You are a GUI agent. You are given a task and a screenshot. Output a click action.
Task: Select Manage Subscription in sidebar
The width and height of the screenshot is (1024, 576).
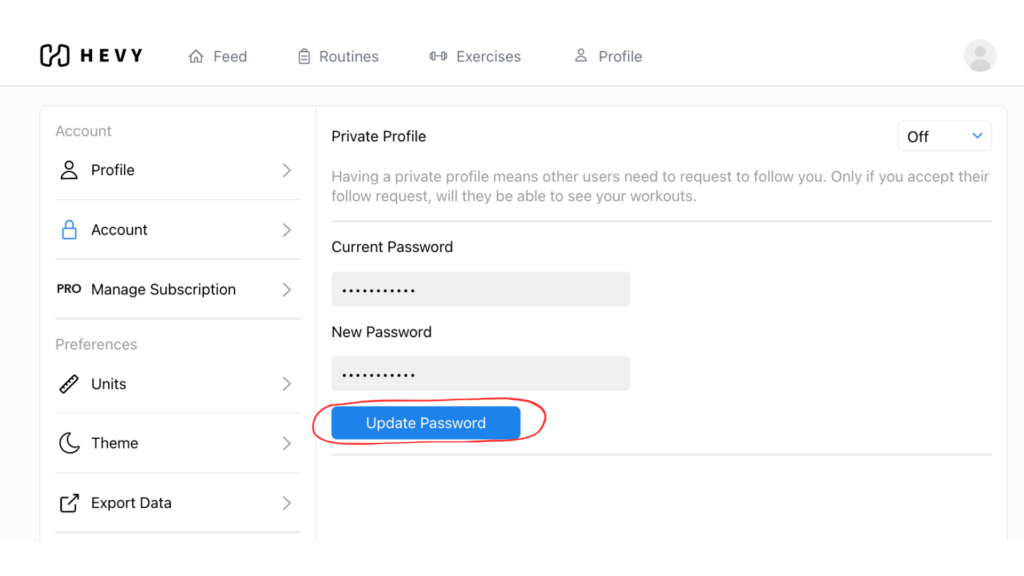click(x=178, y=289)
